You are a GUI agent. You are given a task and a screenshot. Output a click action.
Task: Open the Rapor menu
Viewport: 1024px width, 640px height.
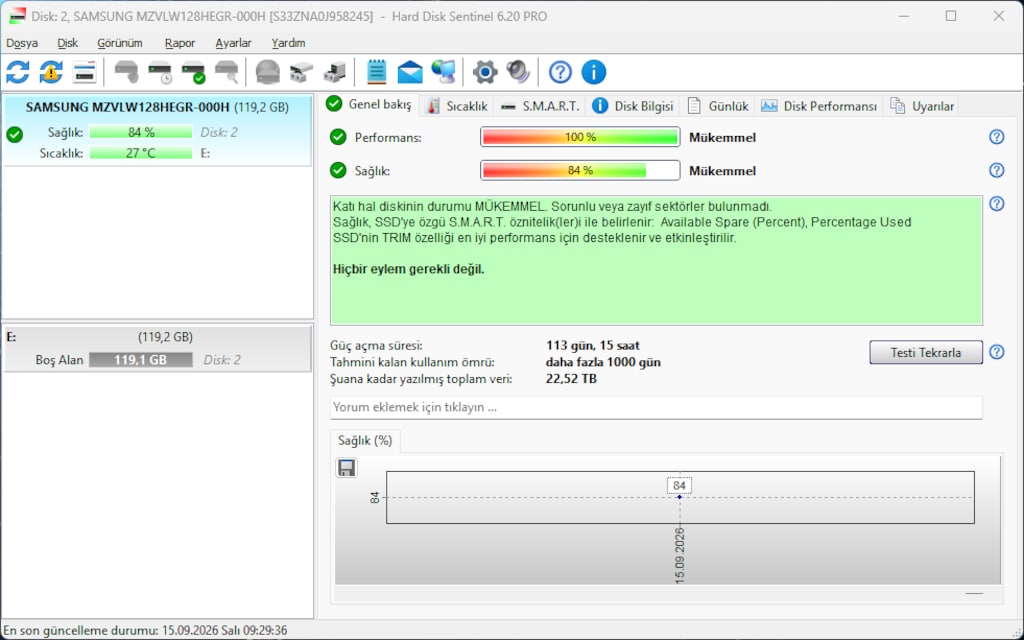pos(180,43)
